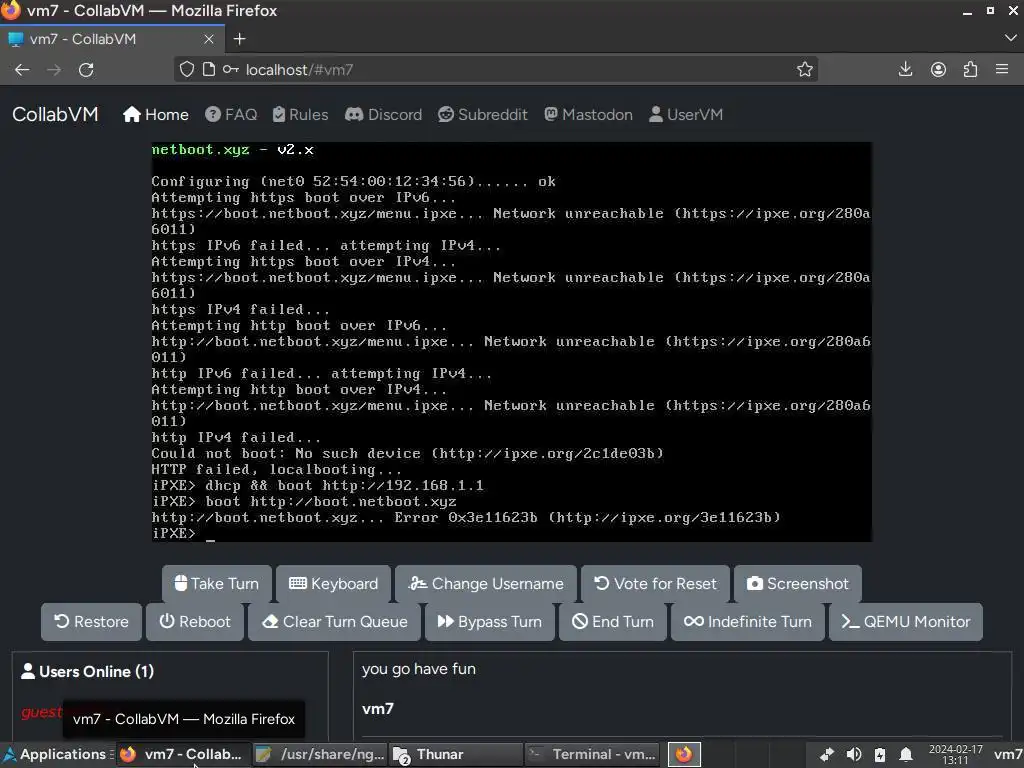The image size is (1024, 768).
Task: Click the Firefox icon button in taskbar
Action: pos(684,754)
